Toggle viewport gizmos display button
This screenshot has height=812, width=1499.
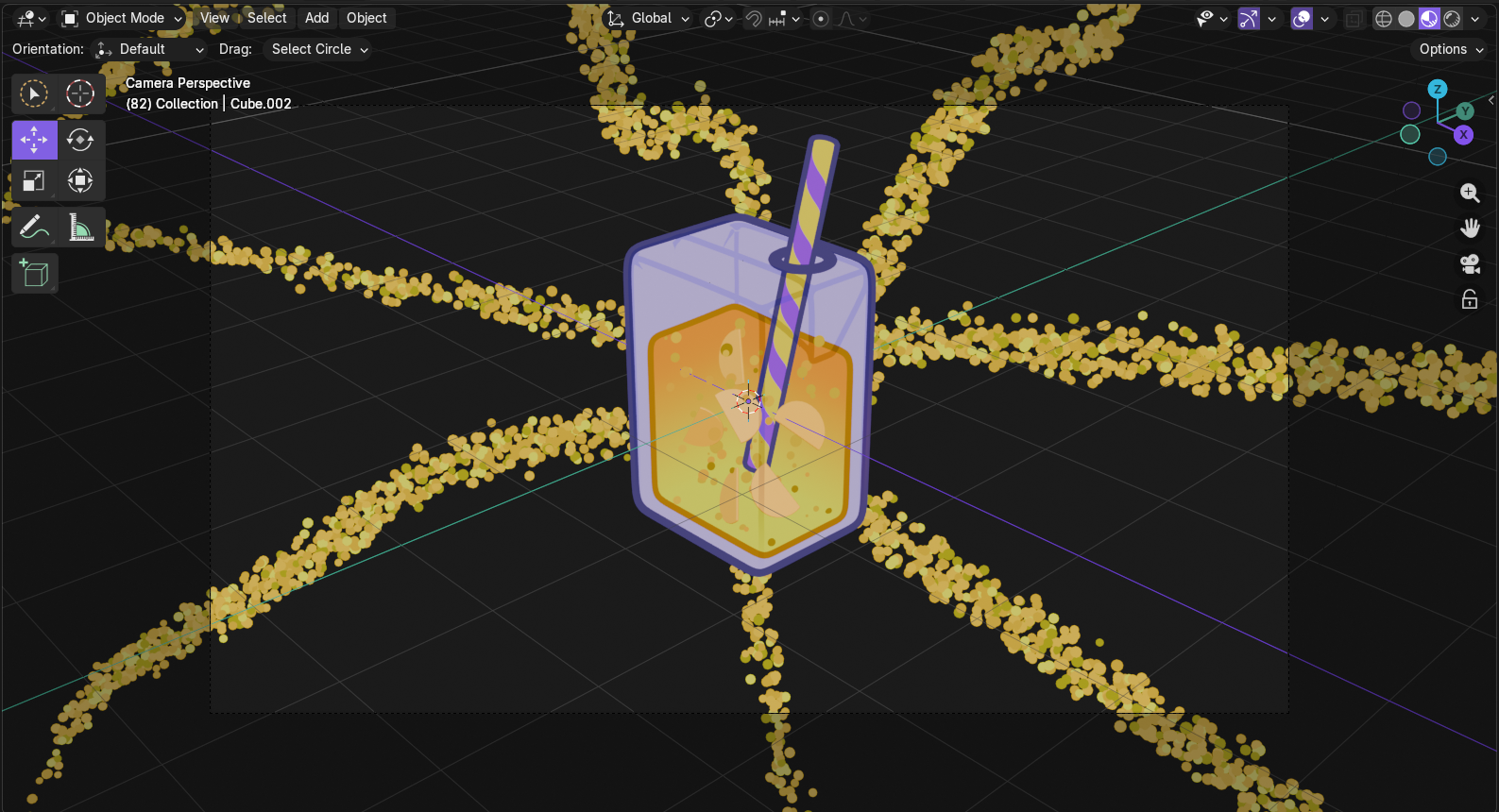pos(1249,19)
